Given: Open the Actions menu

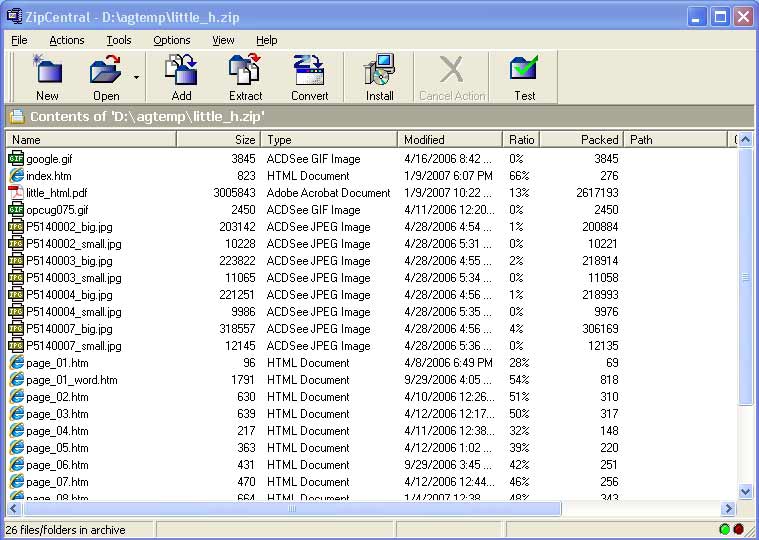Looking at the screenshot, I should pyautogui.click(x=67, y=40).
